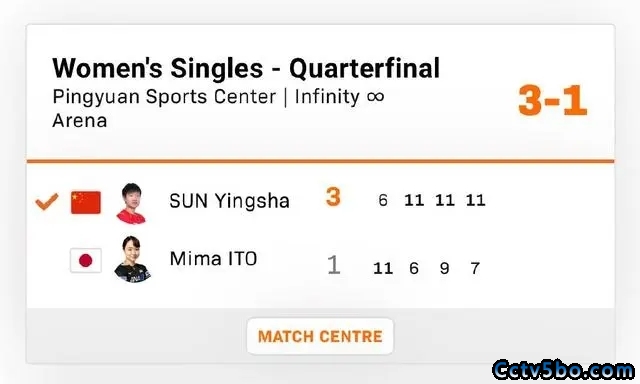
Task: Click Mima ITO's third game score 9
Action: coord(444,268)
